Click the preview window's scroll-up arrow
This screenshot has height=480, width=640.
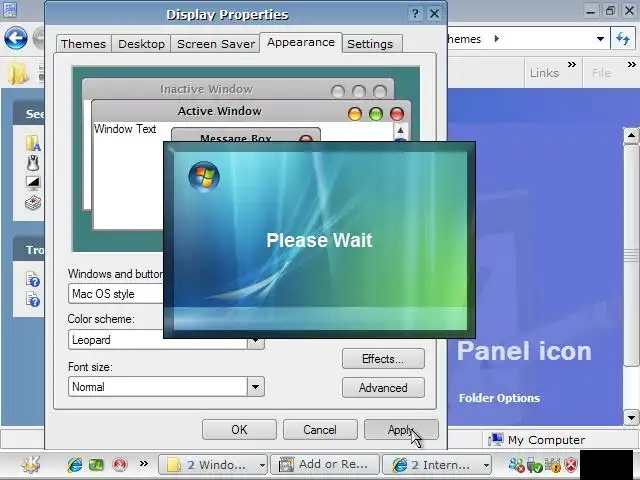(400, 131)
